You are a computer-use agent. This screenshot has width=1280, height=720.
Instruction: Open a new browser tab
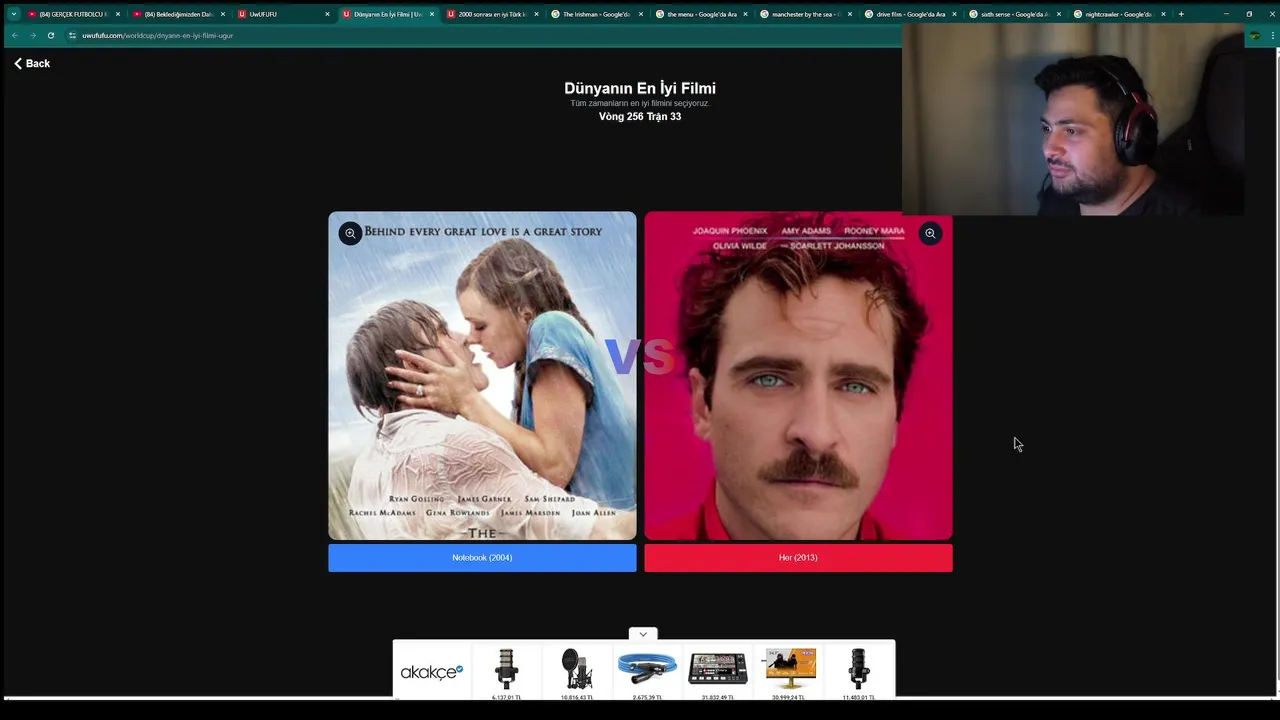tap(1181, 14)
